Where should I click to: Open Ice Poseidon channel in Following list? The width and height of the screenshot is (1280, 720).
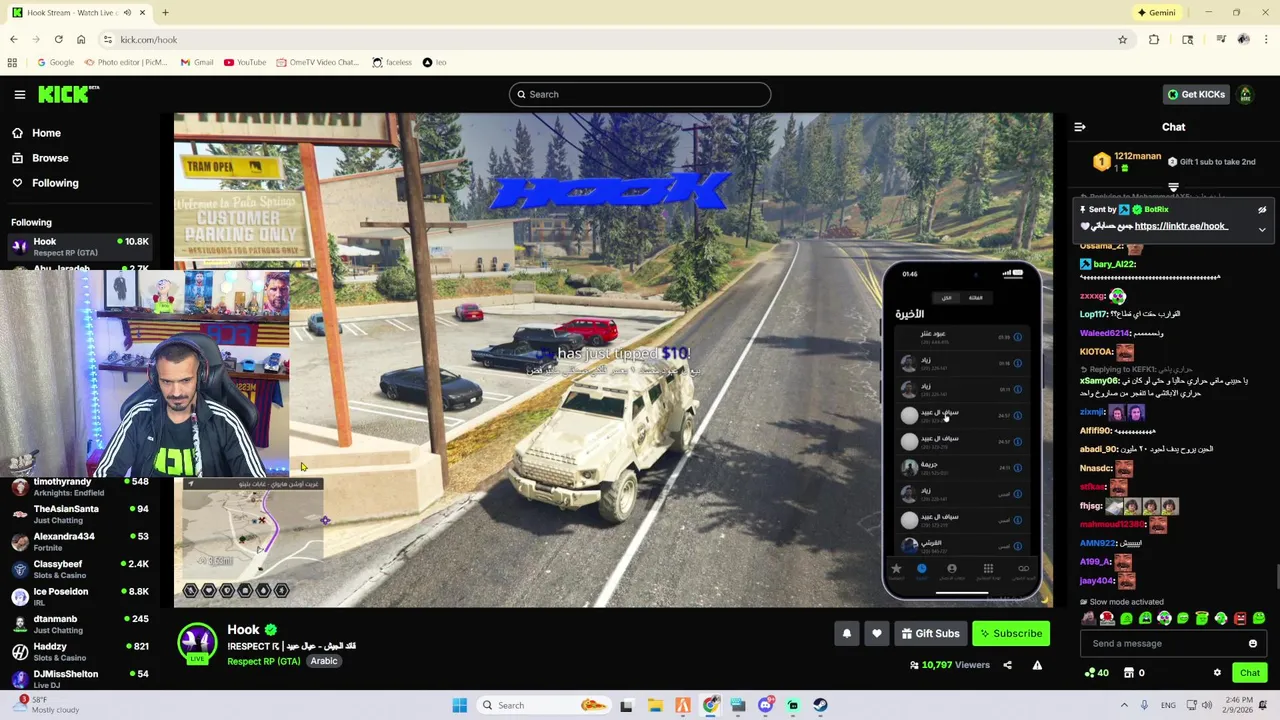tap(80, 597)
